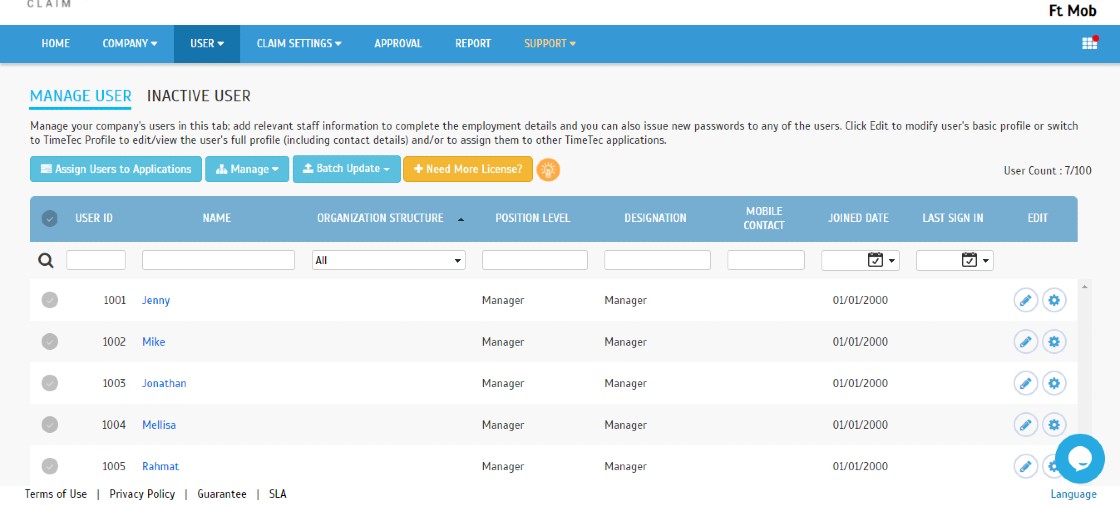The height and width of the screenshot is (506, 1120).
Task: Open the live chat bubble
Action: [x=1079, y=458]
